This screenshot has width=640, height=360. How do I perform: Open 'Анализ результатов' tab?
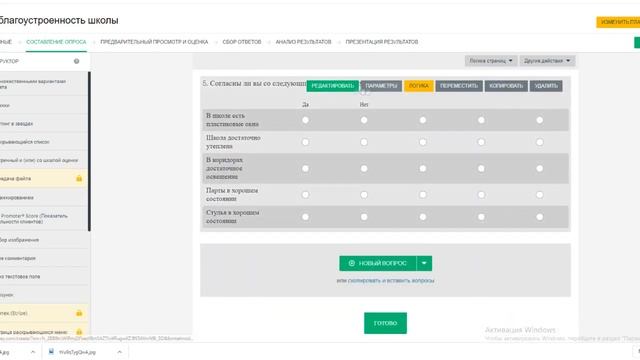point(303,42)
